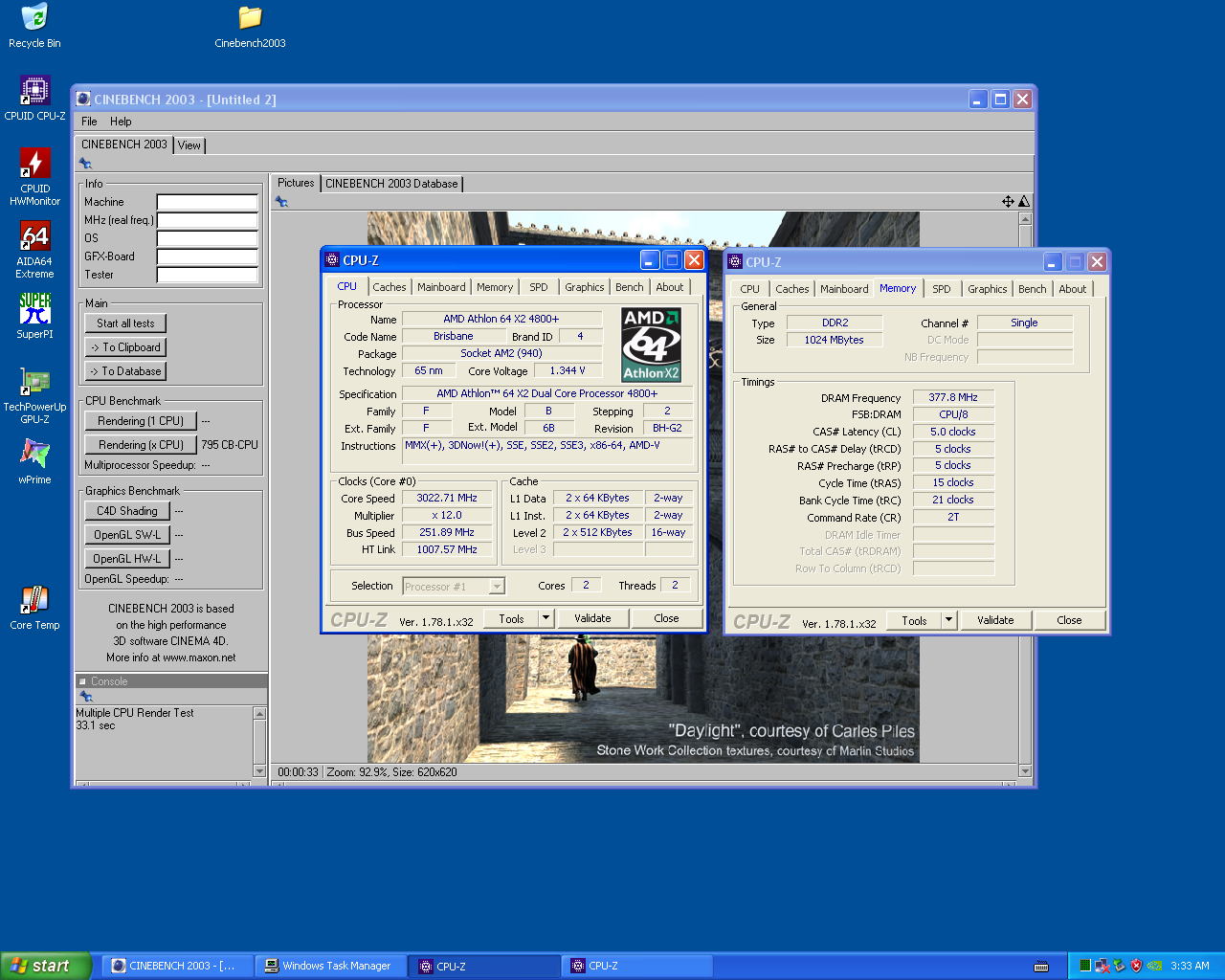
Task: Click the background CPU-Z title bar icon
Action: (x=735, y=261)
